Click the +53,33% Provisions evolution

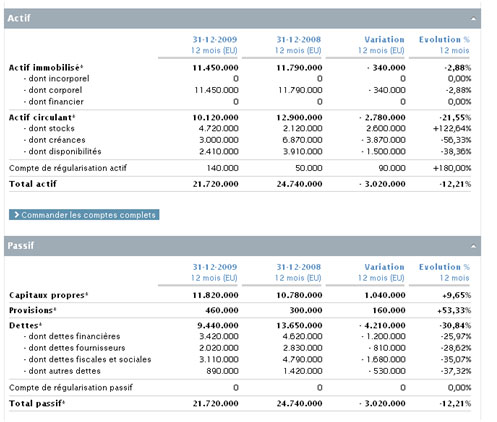(x=454, y=310)
